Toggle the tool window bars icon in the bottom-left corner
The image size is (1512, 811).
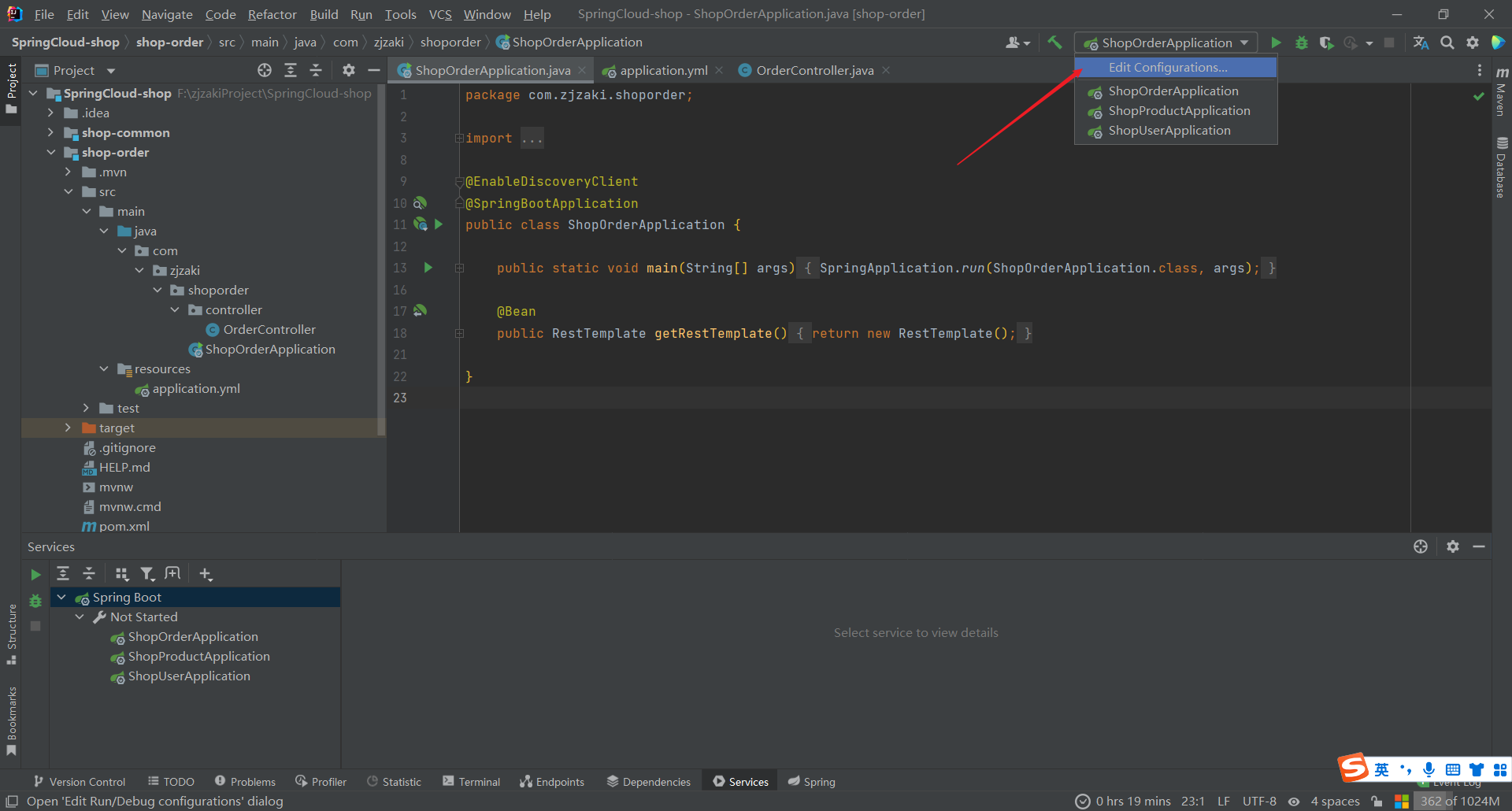tap(12, 801)
